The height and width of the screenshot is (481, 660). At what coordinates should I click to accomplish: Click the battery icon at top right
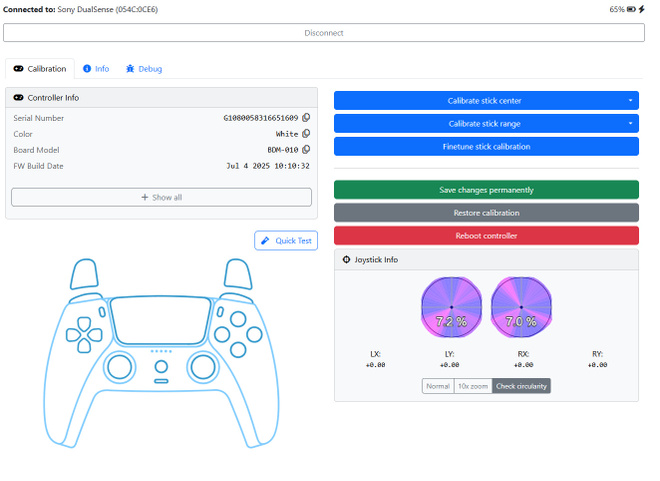[x=631, y=9]
